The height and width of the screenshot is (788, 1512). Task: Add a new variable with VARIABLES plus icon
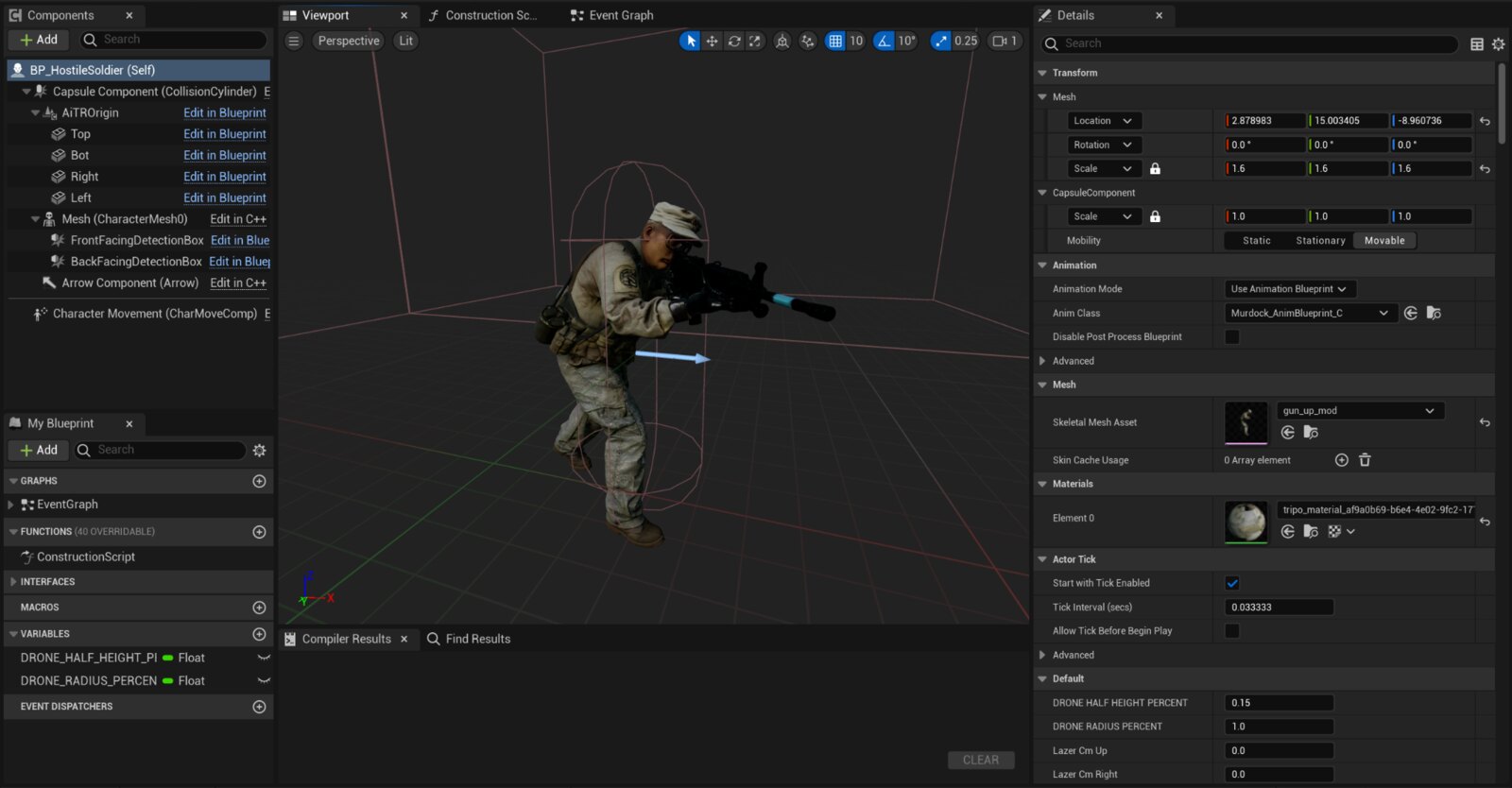259,634
